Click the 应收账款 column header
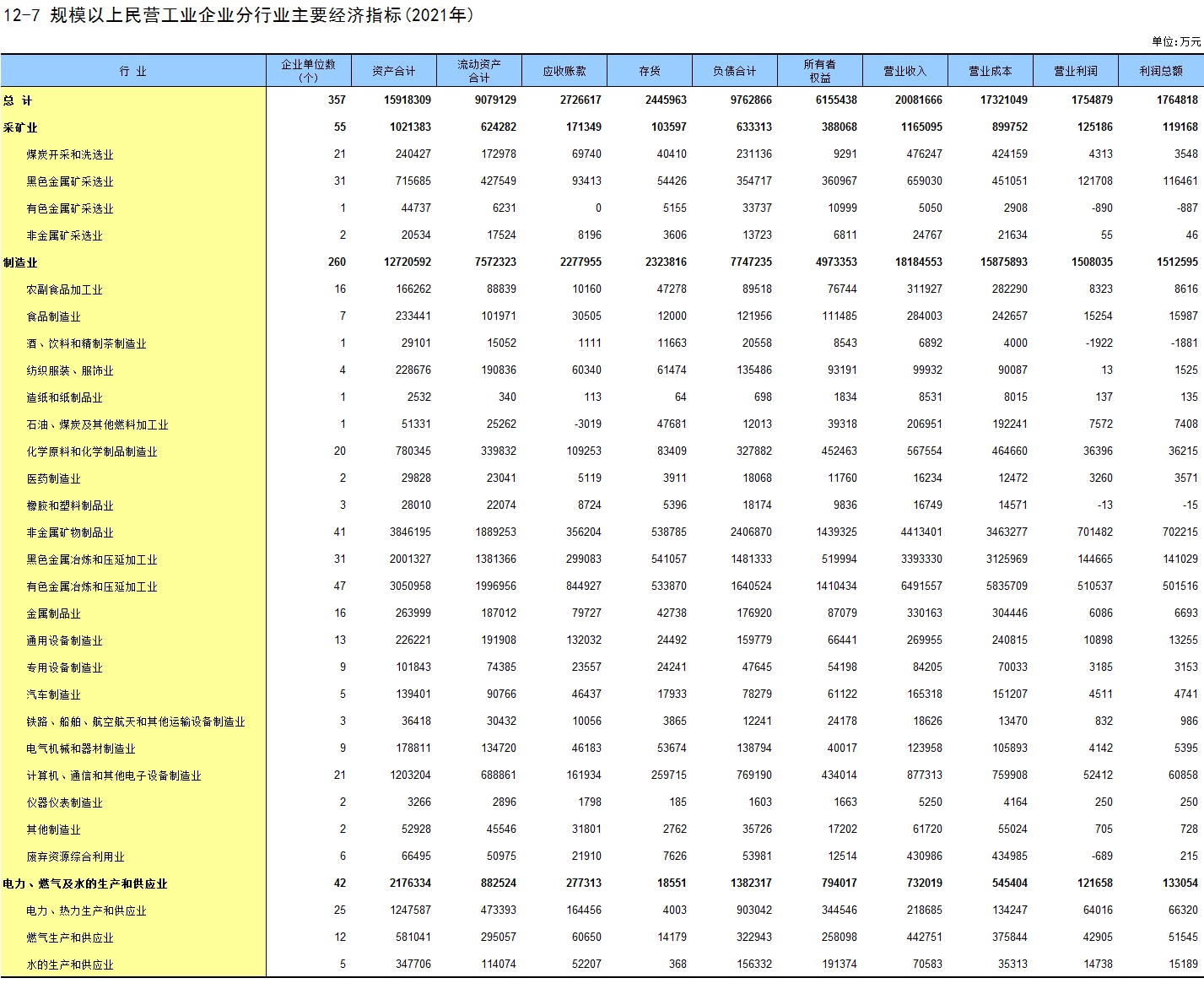 pos(564,71)
